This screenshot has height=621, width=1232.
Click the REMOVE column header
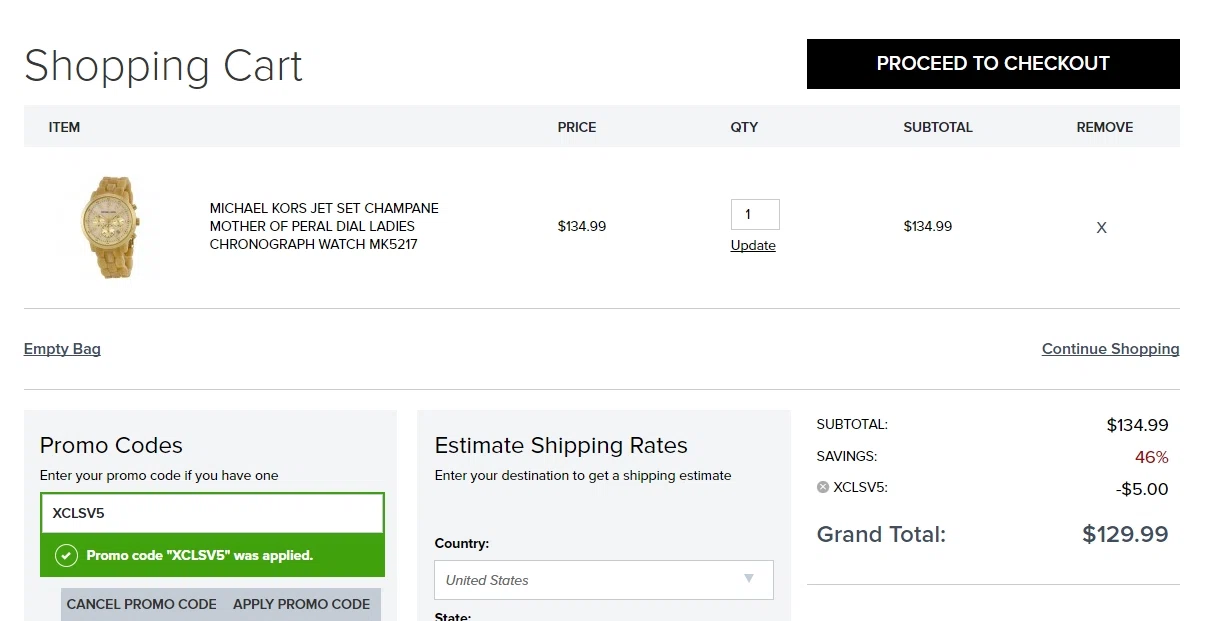pyautogui.click(x=1105, y=127)
